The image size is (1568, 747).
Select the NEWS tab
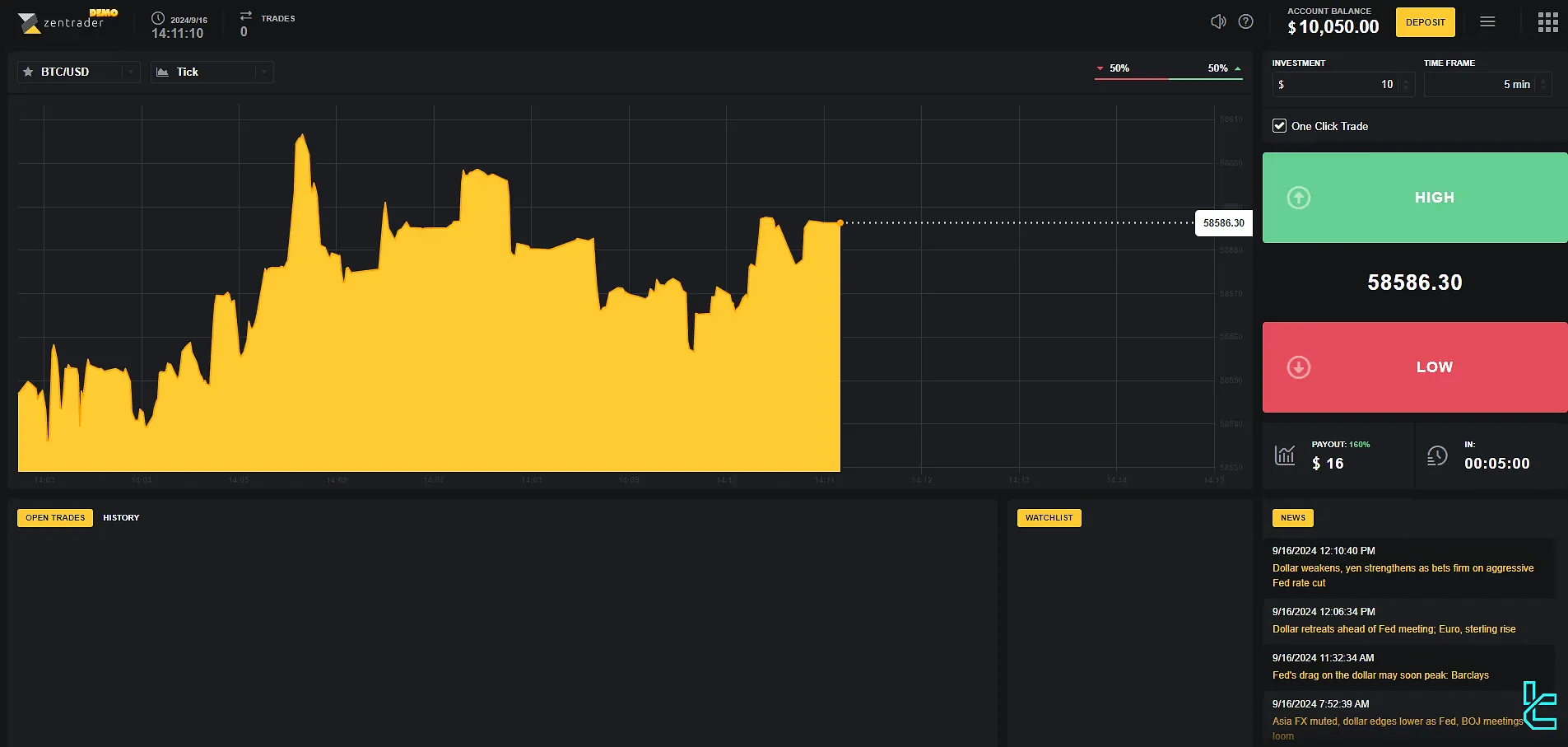coord(1293,518)
